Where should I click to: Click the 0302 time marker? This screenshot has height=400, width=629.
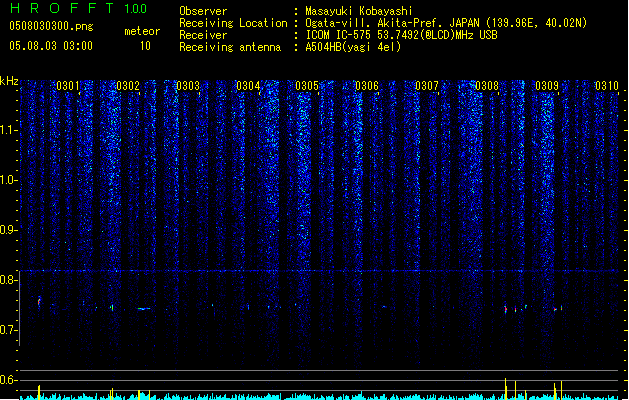pos(128,86)
